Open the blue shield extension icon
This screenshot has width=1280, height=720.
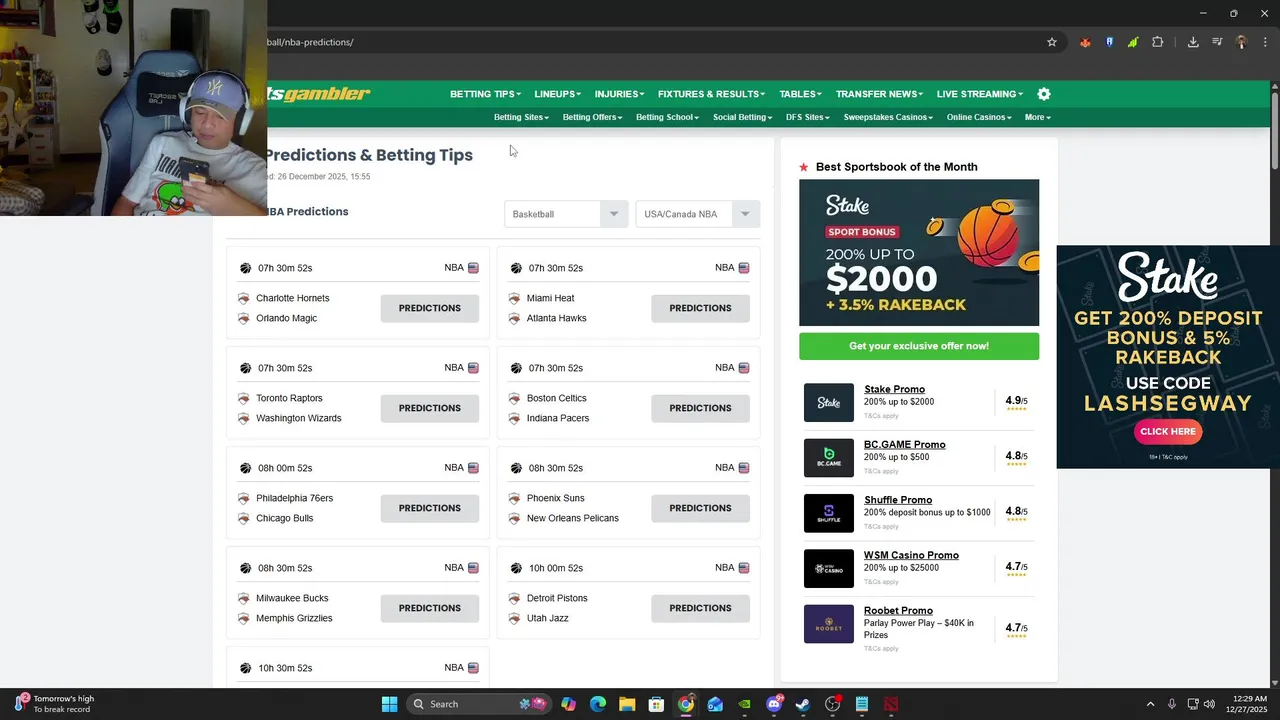1109,42
